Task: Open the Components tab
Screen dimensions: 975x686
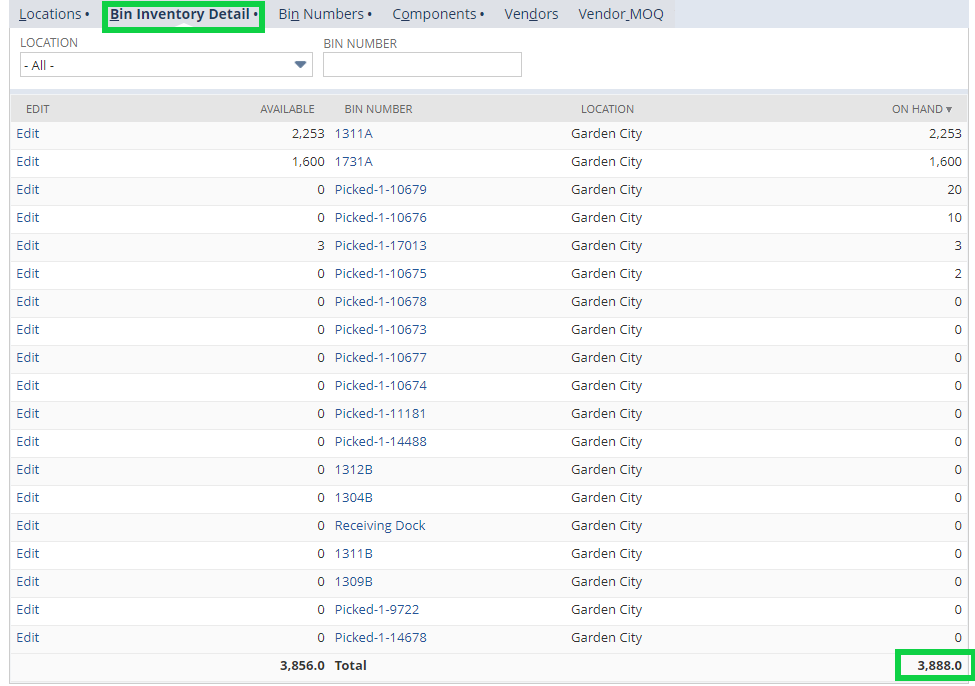Action: (434, 14)
